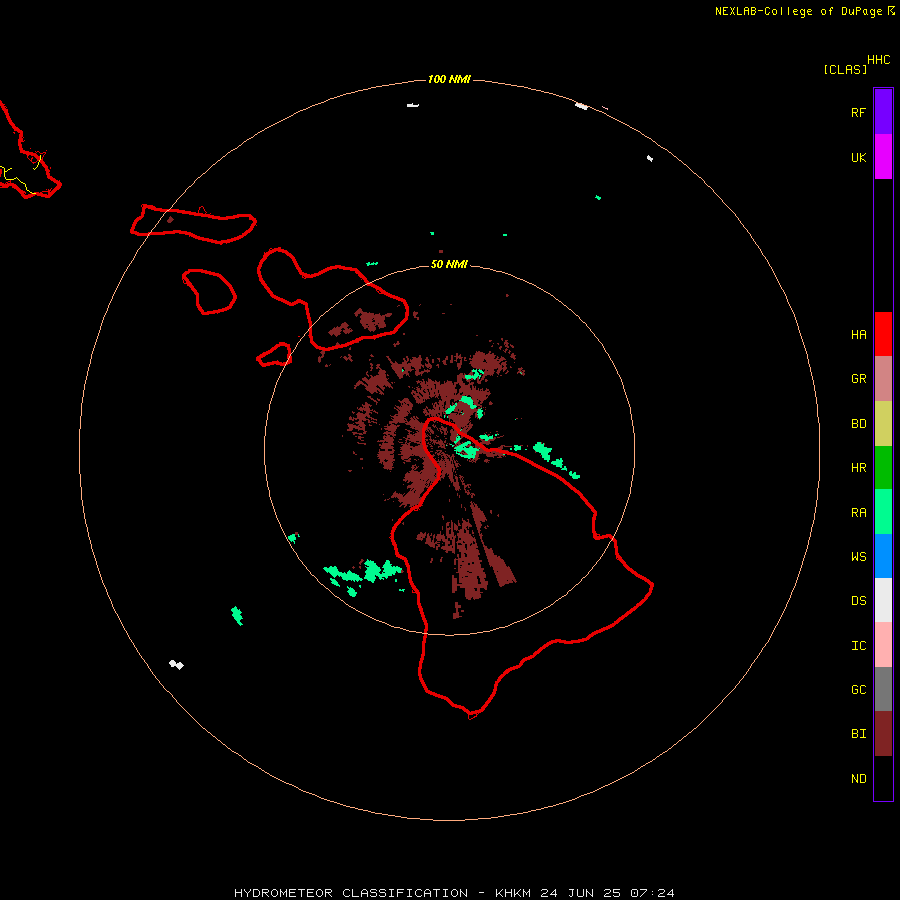This screenshot has height=900, width=900.
Task: Click the GR legend label
Action: click(858, 379)
